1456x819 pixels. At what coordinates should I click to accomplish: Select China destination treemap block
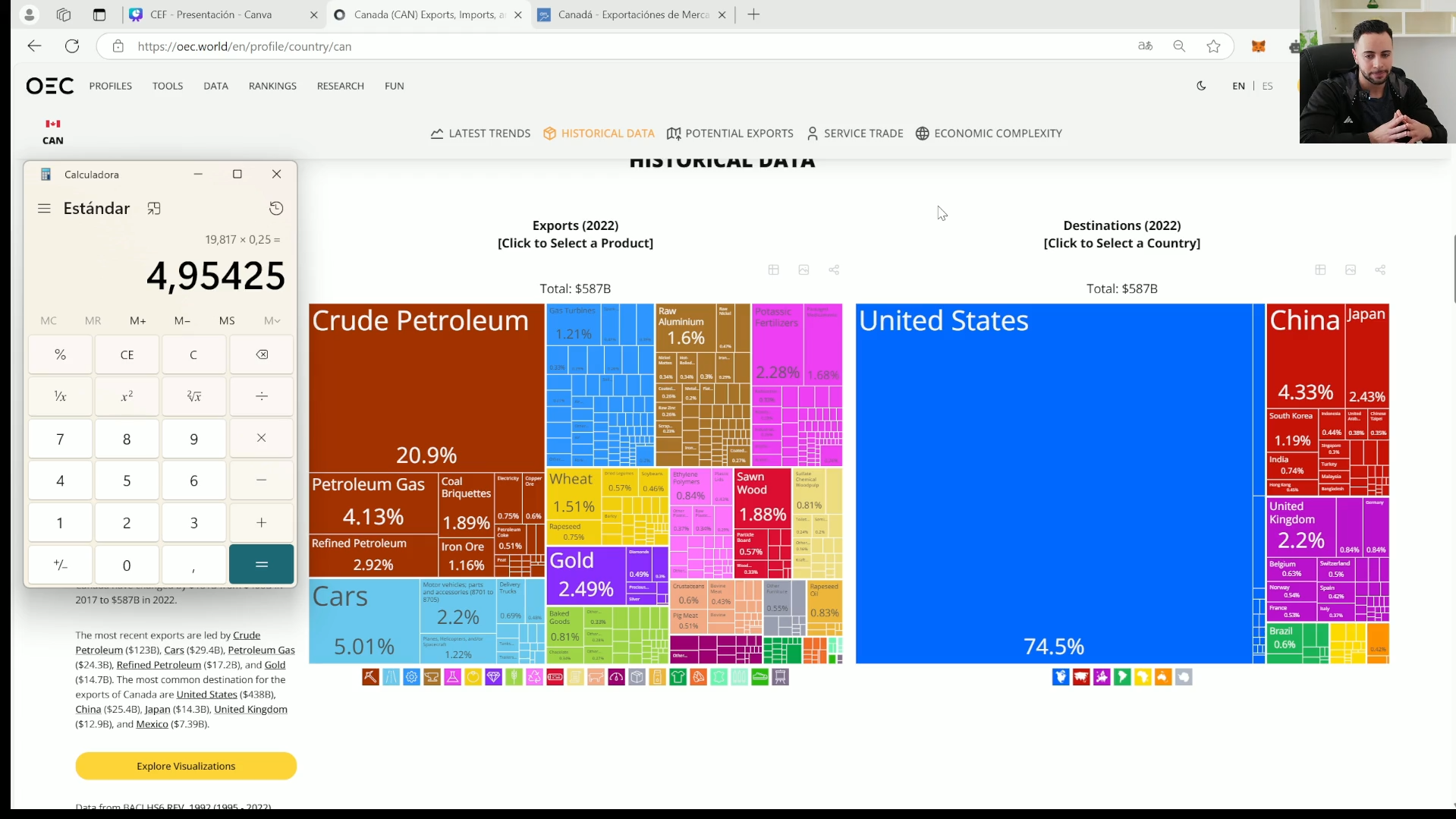(1305, 355)
